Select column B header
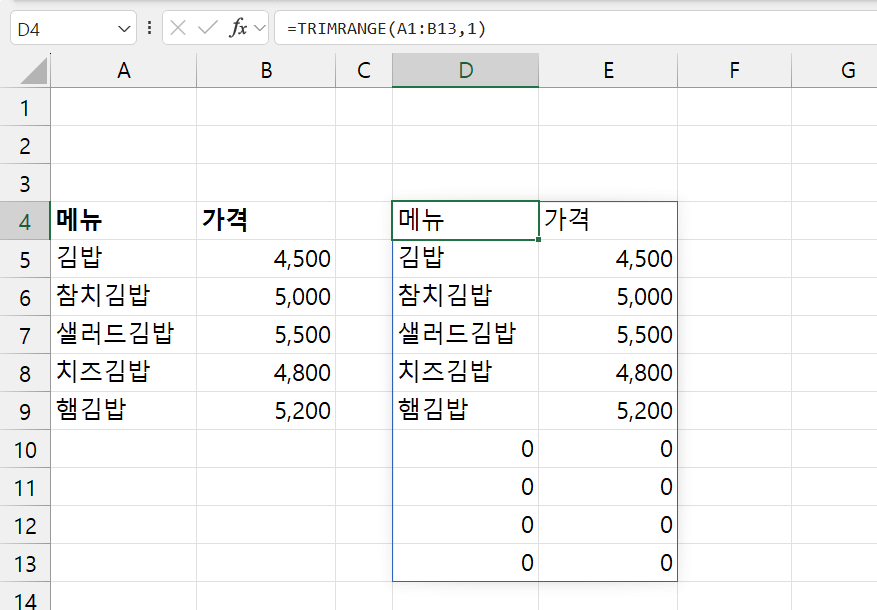The height and width of the screenshot is (610, 877). pos(266,70)
